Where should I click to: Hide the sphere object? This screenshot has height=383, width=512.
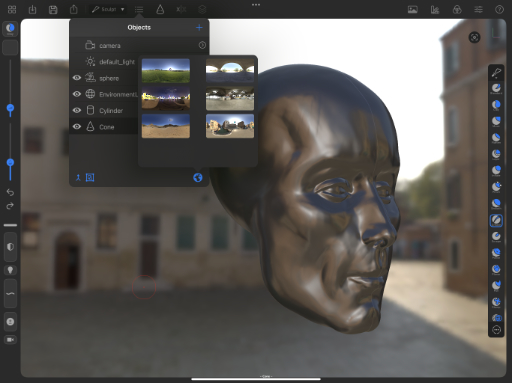tap(77, 78)
